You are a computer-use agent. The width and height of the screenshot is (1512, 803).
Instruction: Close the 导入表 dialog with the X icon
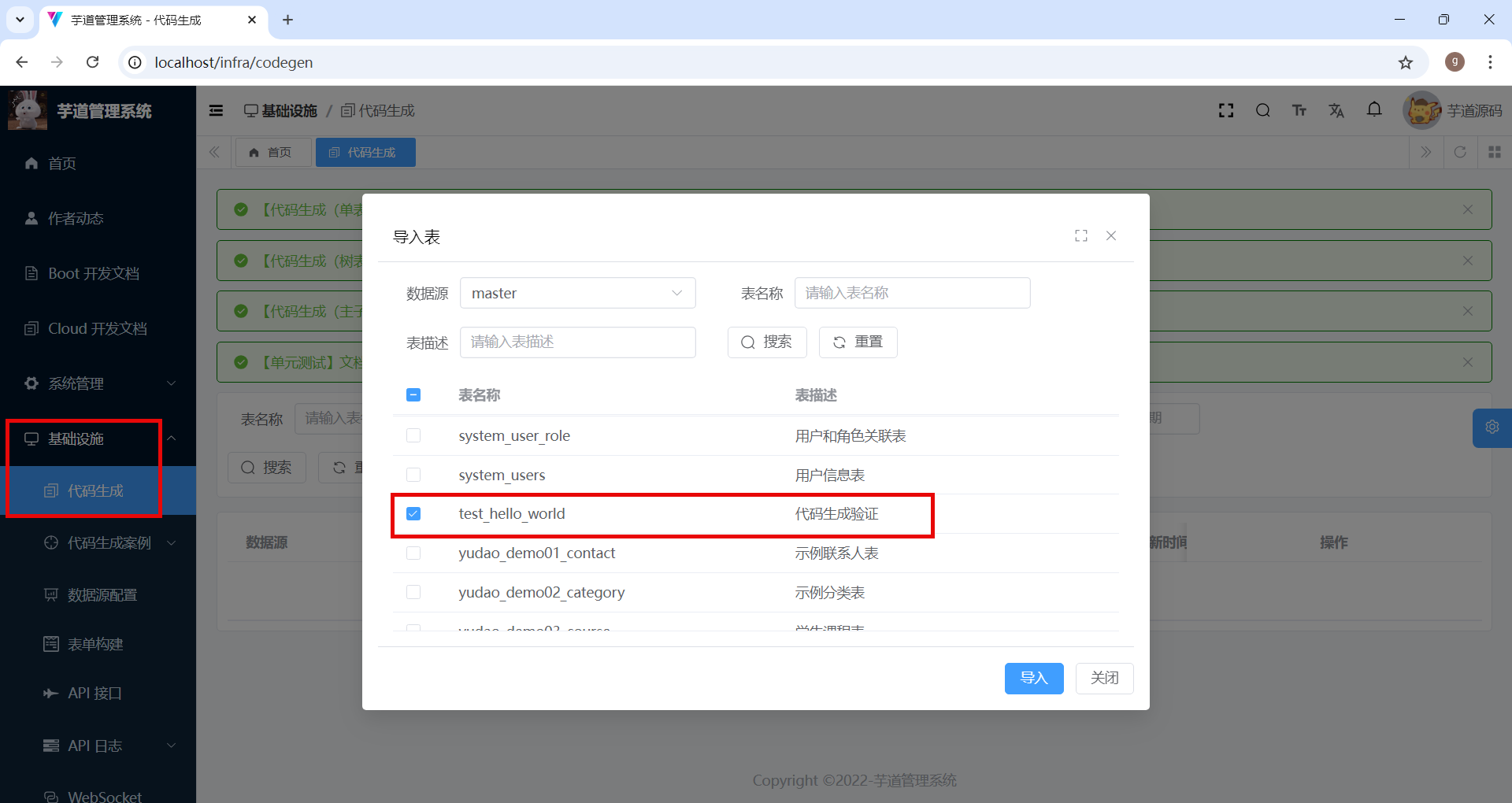(x=1110, y=235)
